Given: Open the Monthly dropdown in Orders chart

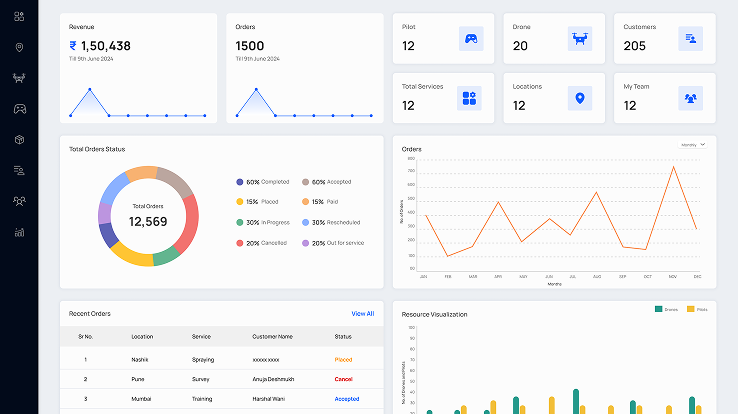Looking at the screenshot, I should (692, 145).
